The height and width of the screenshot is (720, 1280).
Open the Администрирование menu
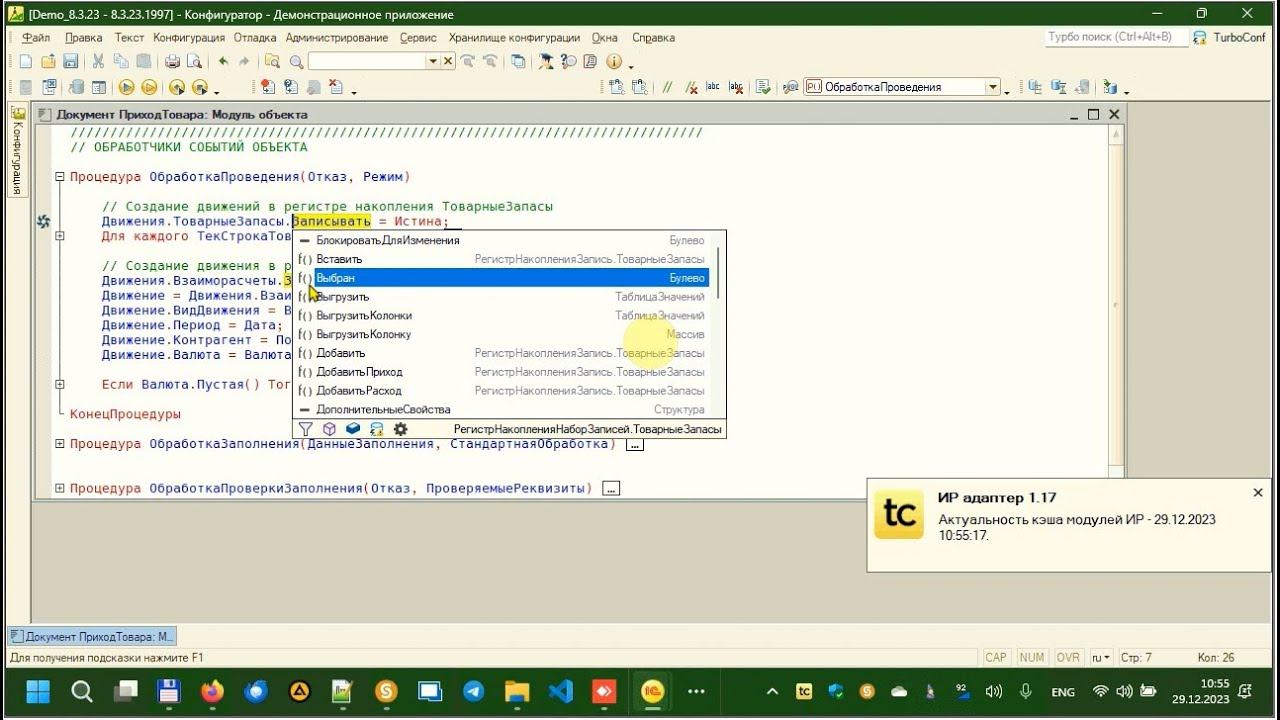click(x=337, y=37)
